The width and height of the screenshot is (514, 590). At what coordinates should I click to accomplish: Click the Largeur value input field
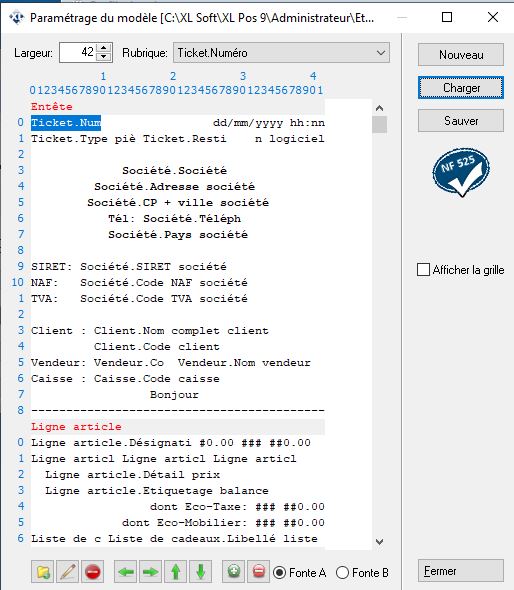coord(78,52)
